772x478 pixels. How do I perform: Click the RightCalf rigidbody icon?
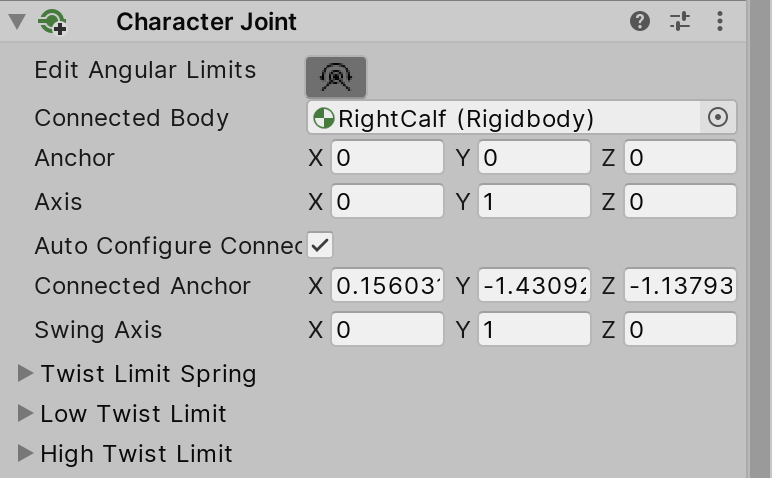coord(323,119)
